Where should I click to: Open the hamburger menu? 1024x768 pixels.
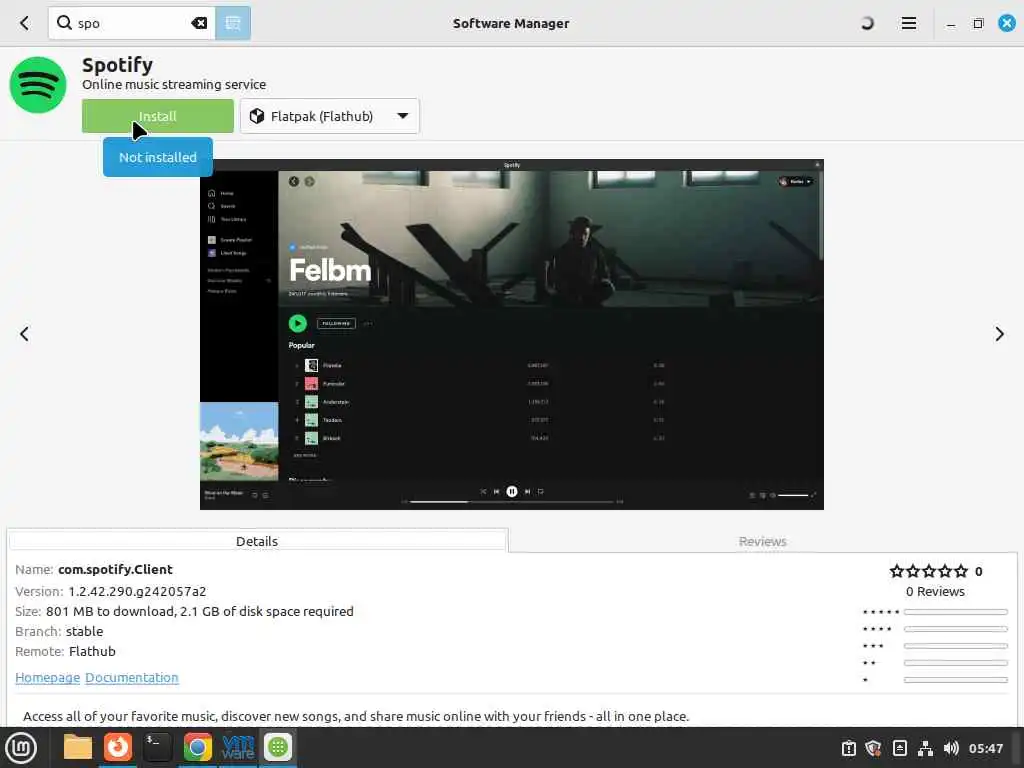(x=908, y=24)
